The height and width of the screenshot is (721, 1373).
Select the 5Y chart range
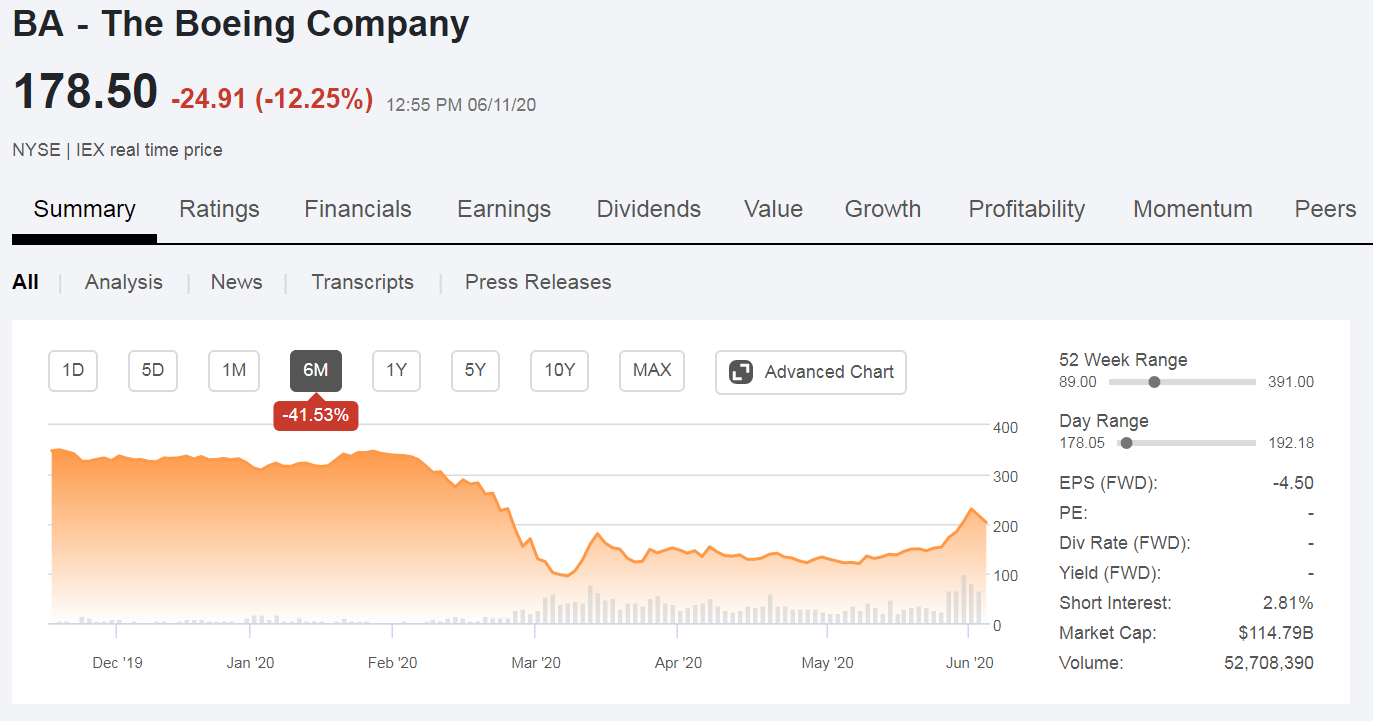point(475,371)
